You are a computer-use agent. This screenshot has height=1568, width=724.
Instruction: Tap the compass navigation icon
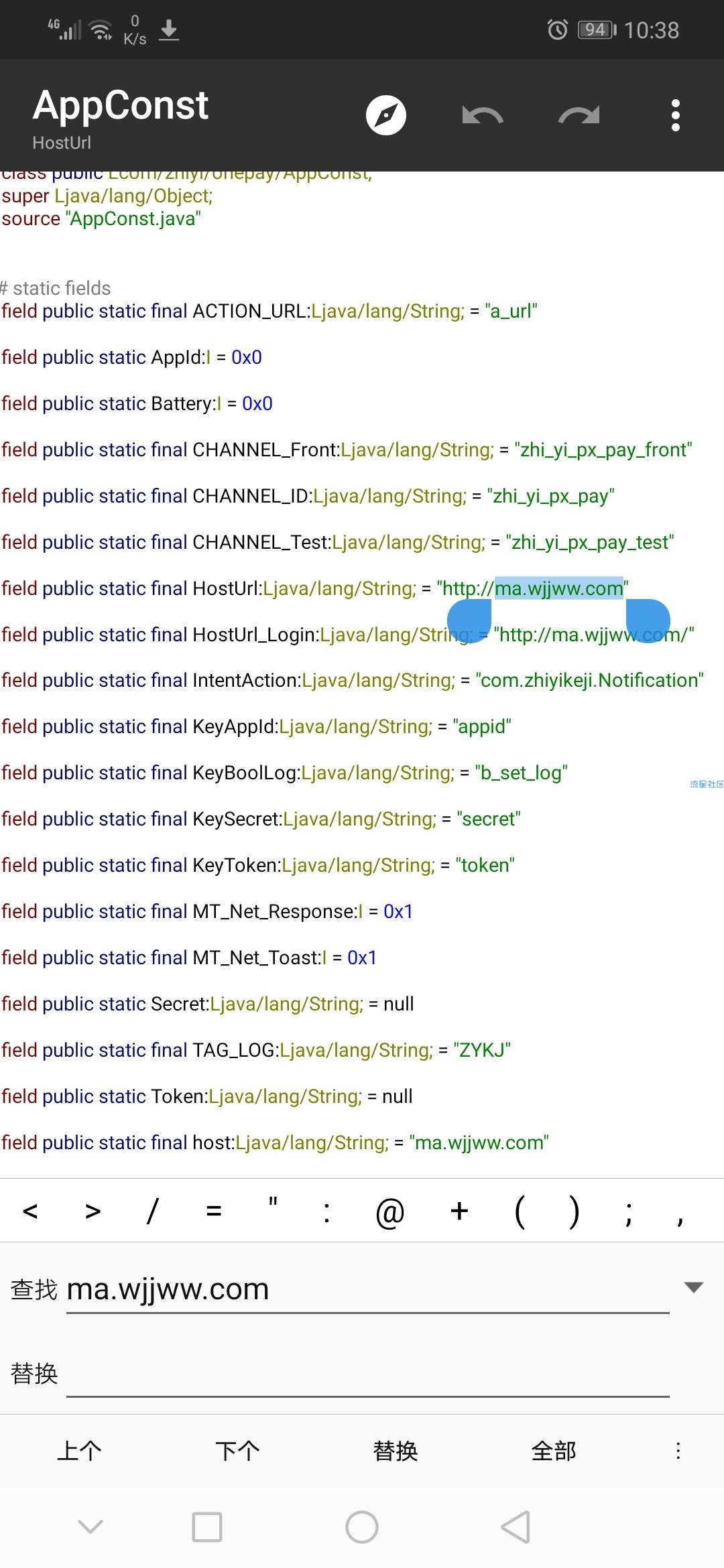(x=385, y=115)
